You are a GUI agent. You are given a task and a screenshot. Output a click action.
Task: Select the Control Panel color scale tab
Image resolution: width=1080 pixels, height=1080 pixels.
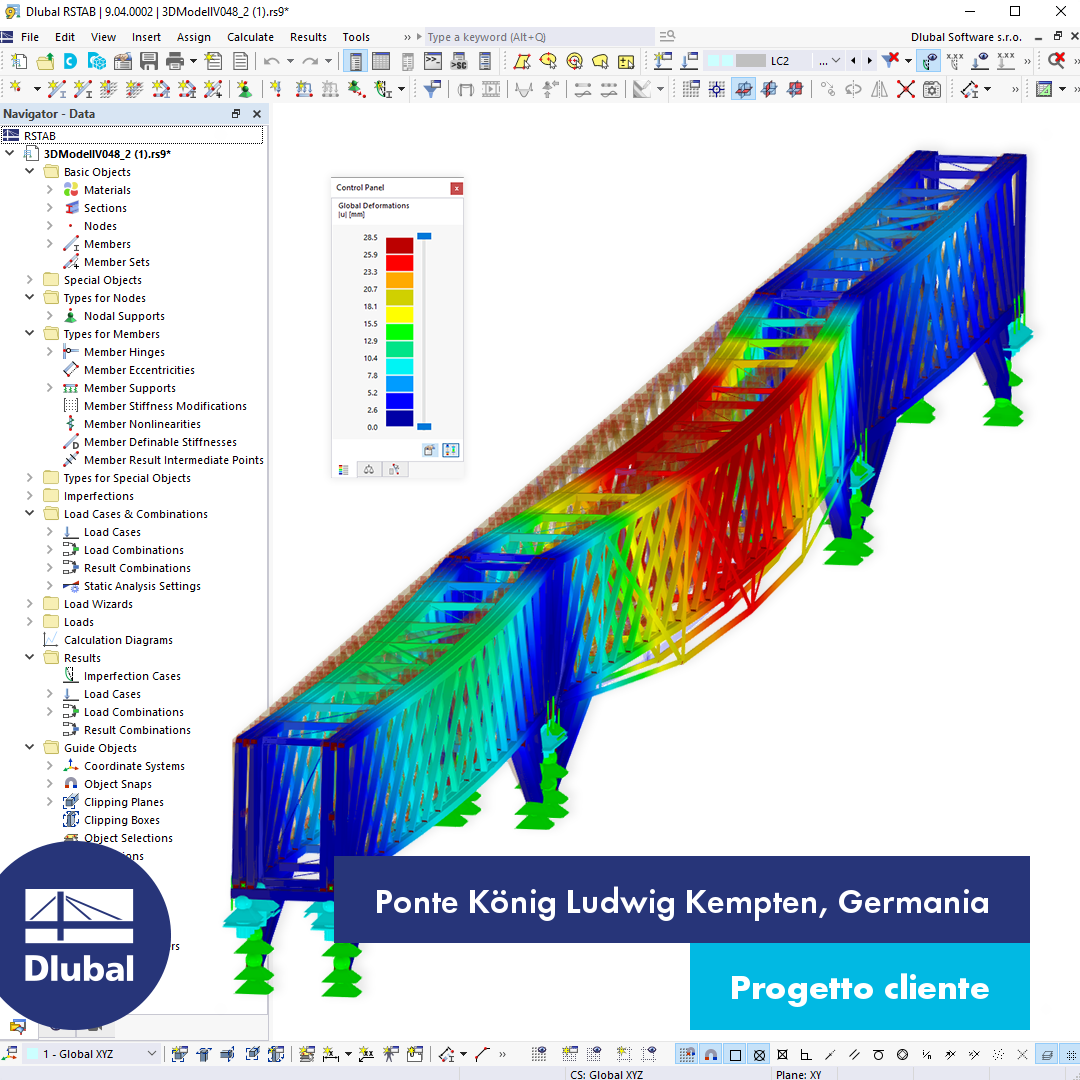(344, 470)
